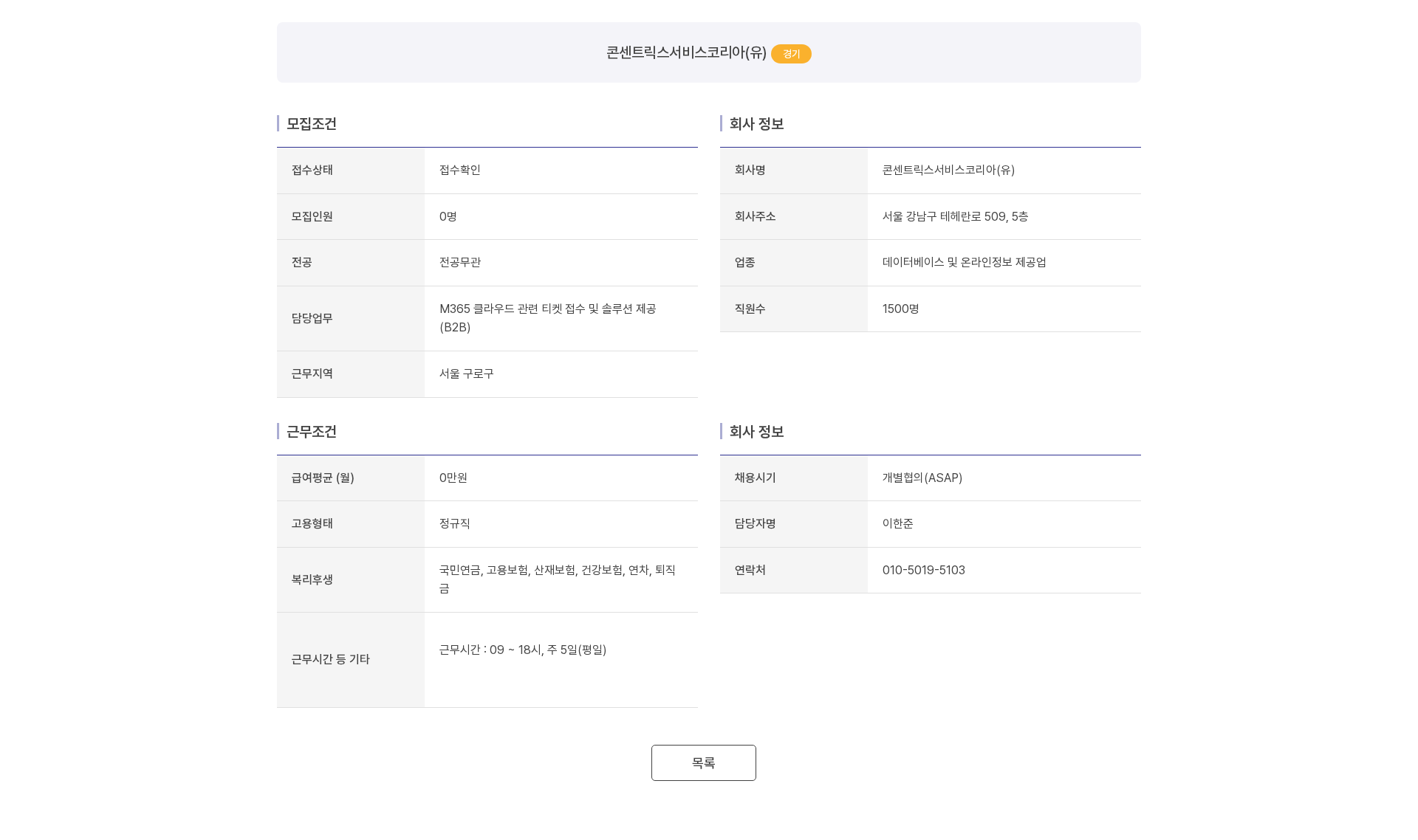Select the 개별협의(ASAP) value
Viewport: 1418px width, 840px height.
click(x=922, y=478)
